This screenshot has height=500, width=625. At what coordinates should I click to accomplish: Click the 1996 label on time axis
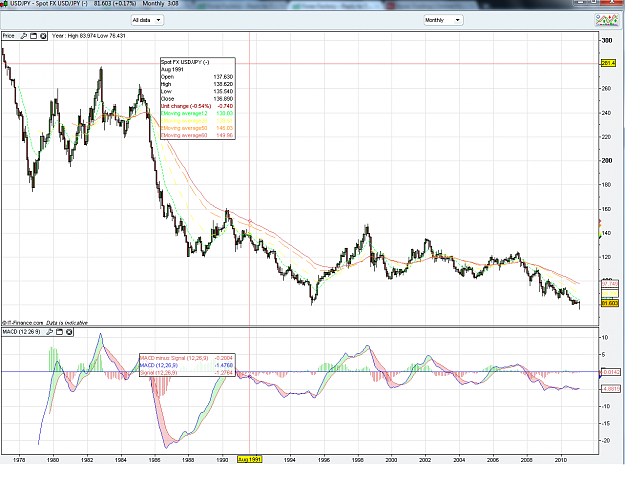click(324, 460)
